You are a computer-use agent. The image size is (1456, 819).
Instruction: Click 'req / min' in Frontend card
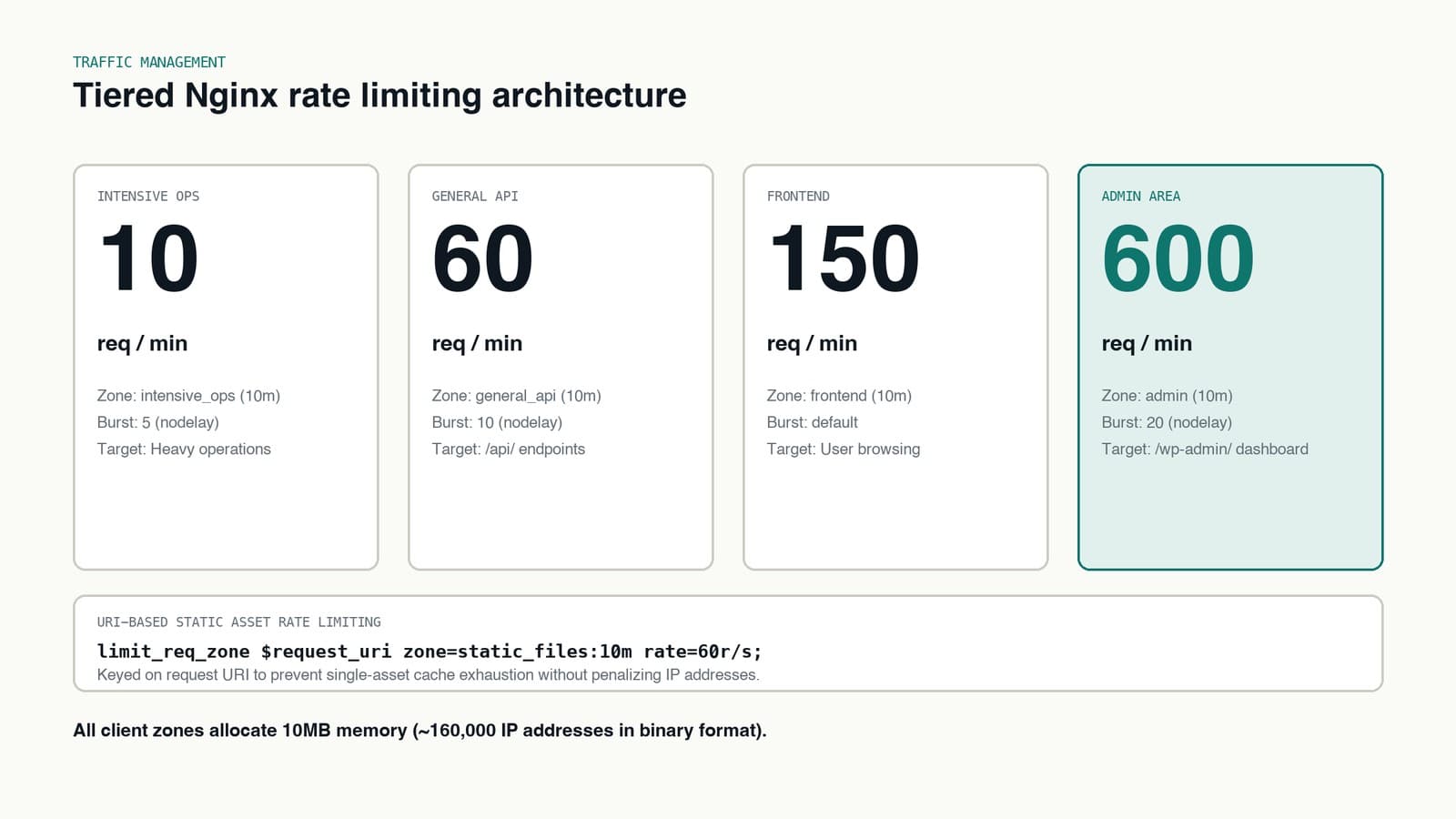click(812, 343)
